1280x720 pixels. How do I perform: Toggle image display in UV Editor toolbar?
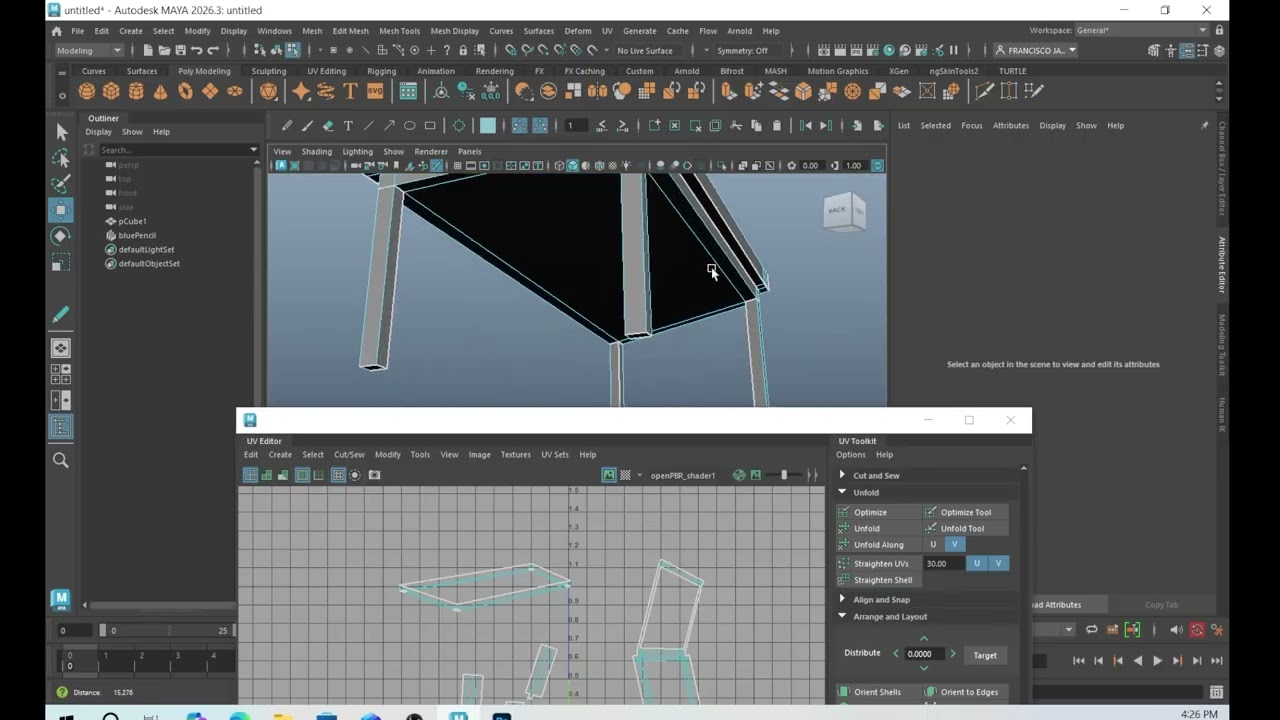pyautogui.click(x=608, y=475)
